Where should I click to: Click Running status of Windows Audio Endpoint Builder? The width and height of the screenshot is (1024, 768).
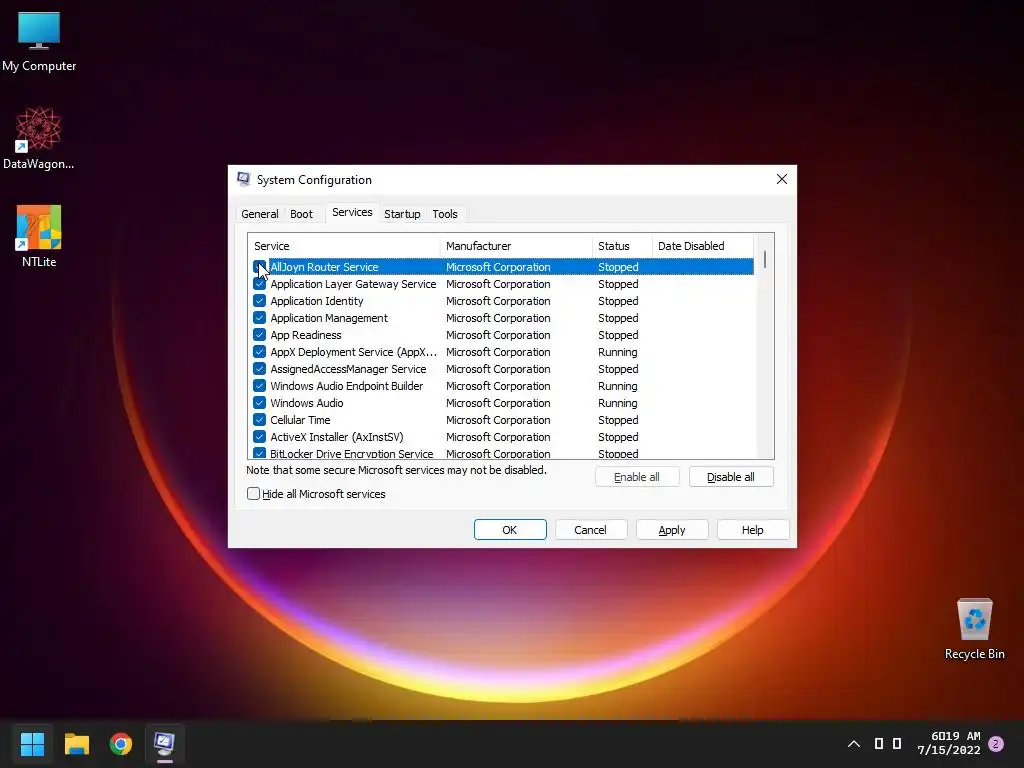pyautogui.click(x=617, y=386)
